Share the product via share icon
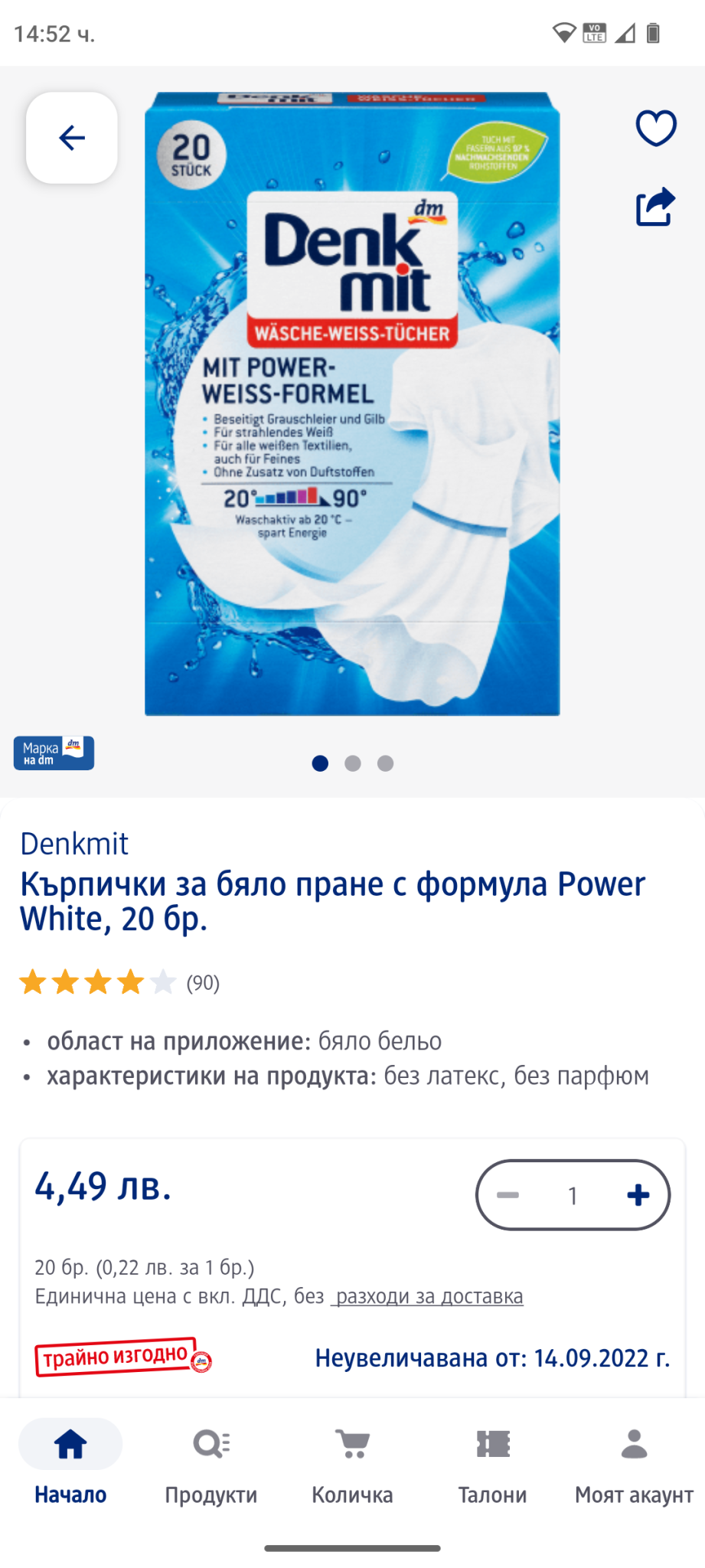This screenshot has width=705, height=1568. [656, 207]
